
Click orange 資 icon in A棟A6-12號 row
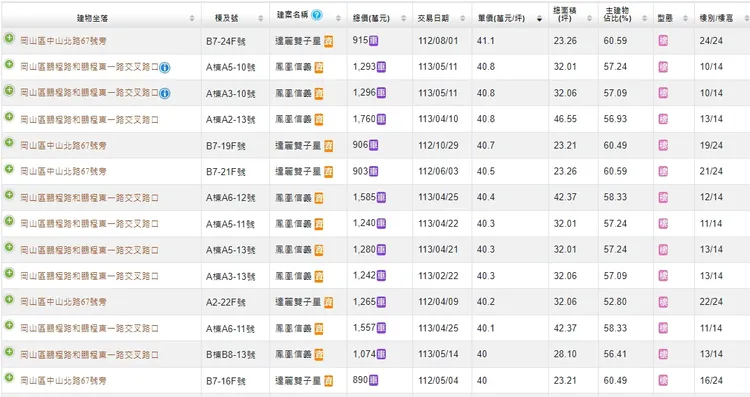point(319,198)
